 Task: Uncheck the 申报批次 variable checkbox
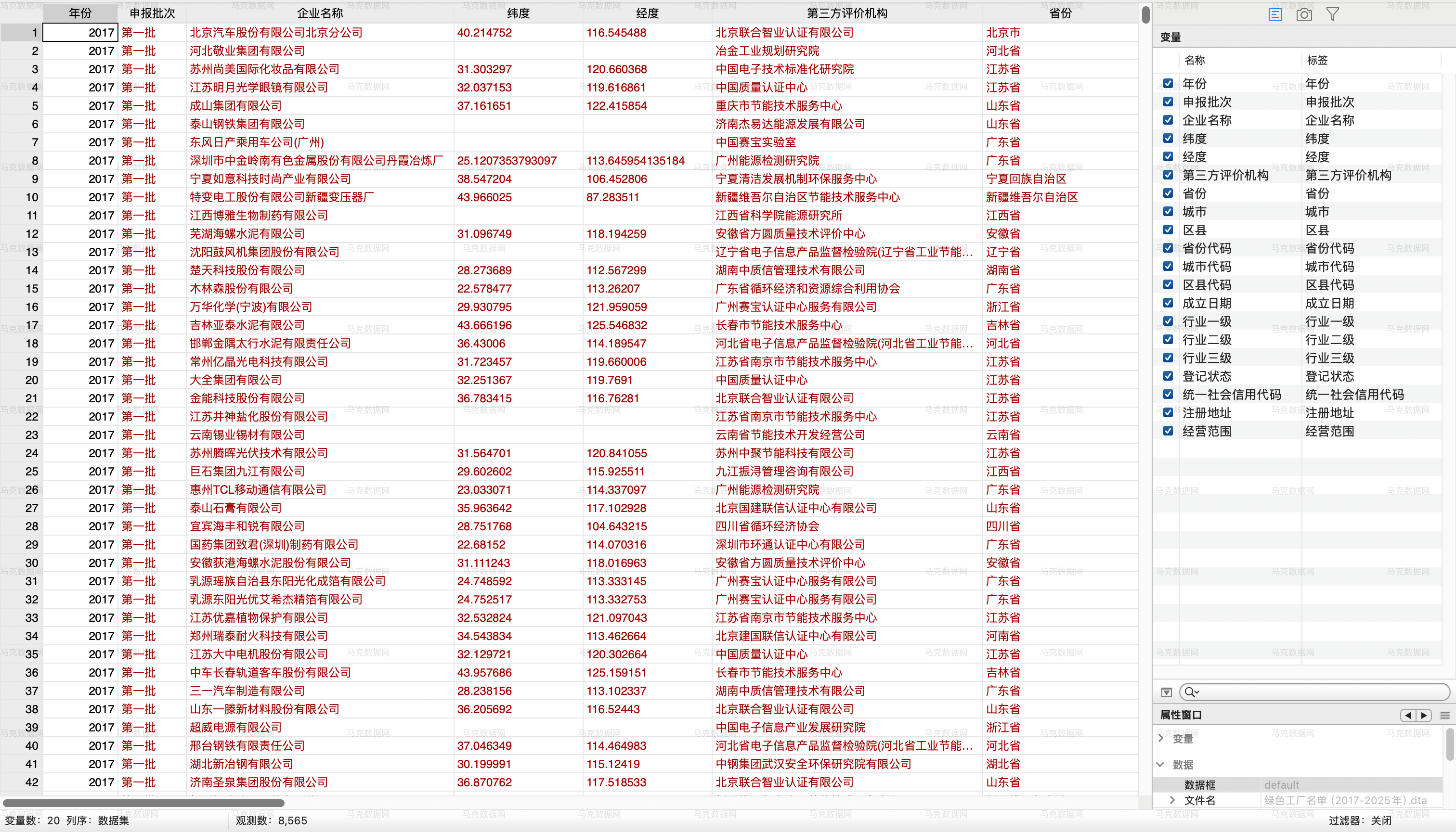coord(1168,102)
